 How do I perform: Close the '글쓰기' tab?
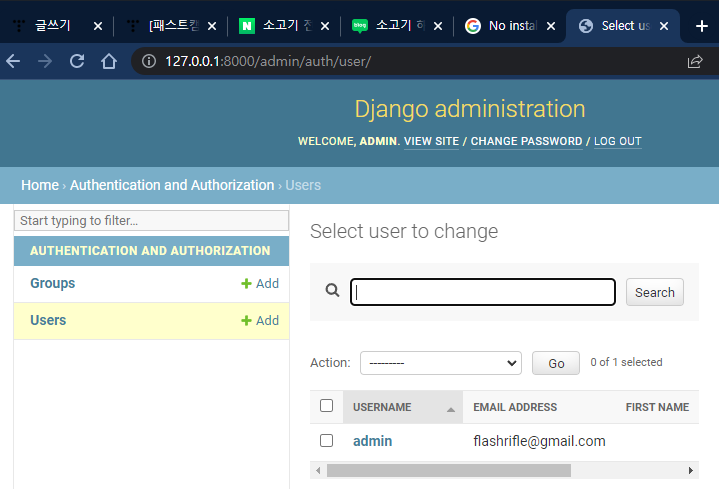(x=98, y=26)
